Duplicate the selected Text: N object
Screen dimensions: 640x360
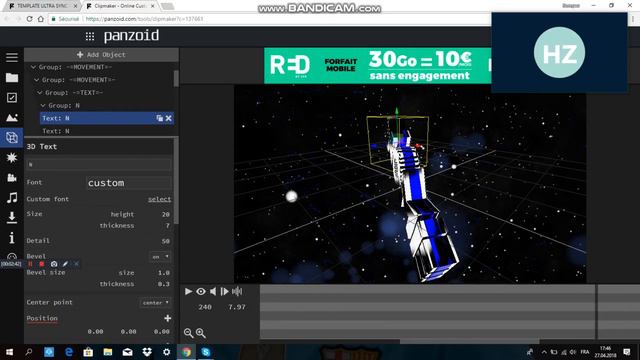(160, 118)
